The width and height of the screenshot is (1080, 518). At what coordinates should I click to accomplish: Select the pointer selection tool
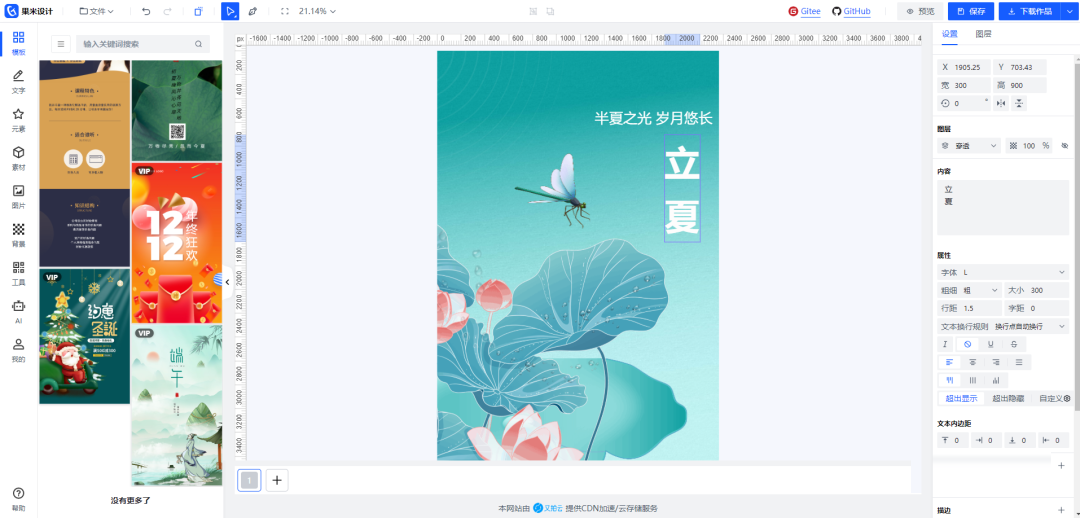(231, 11)
